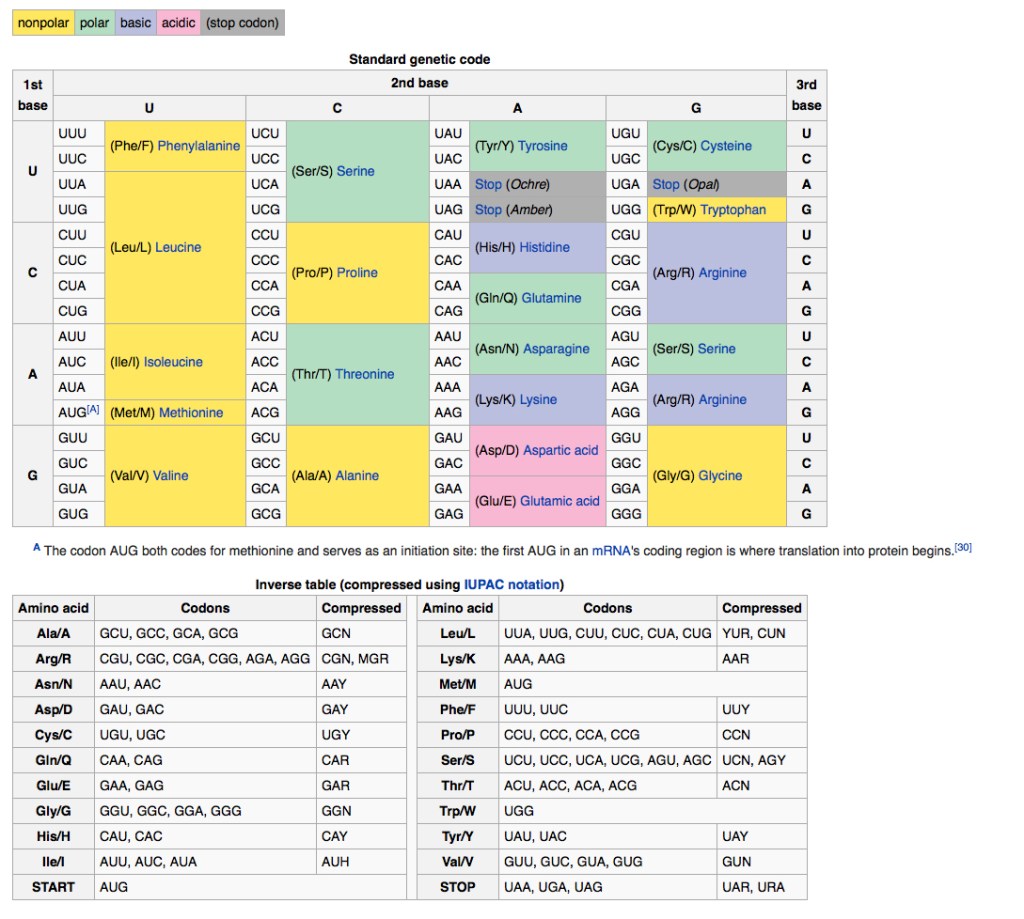
Task: Select the gray stop codon legend box
Action: coord(242,23)
